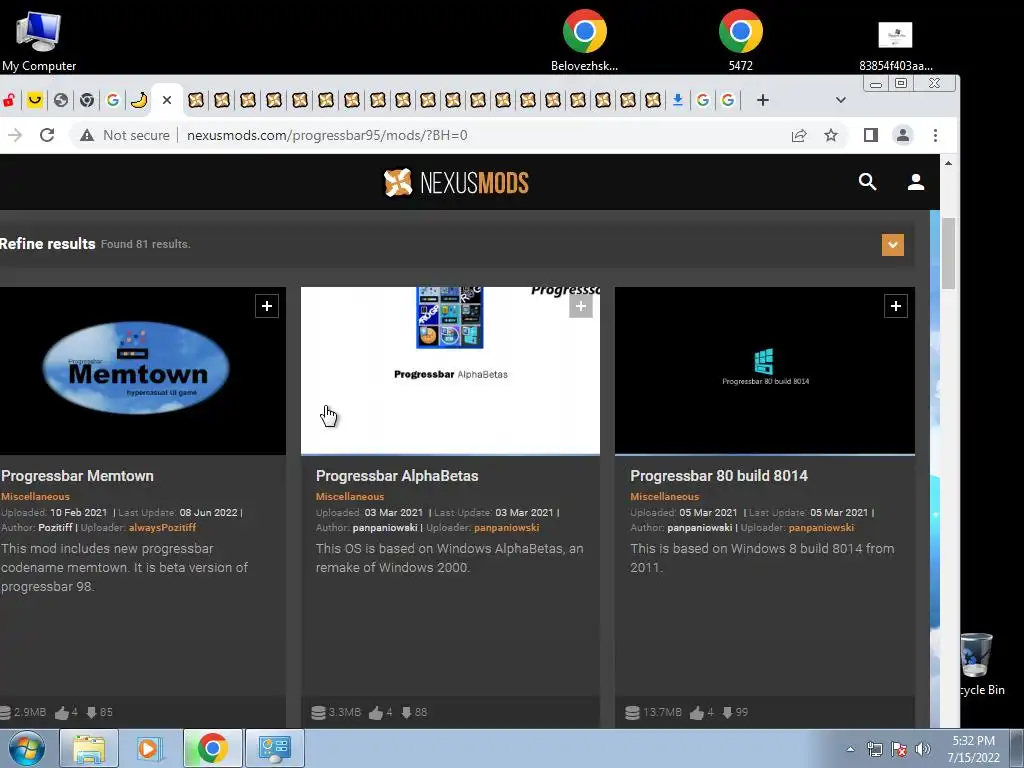Switch to the tab with the red padlock favicon

click(x=9, y=100)
